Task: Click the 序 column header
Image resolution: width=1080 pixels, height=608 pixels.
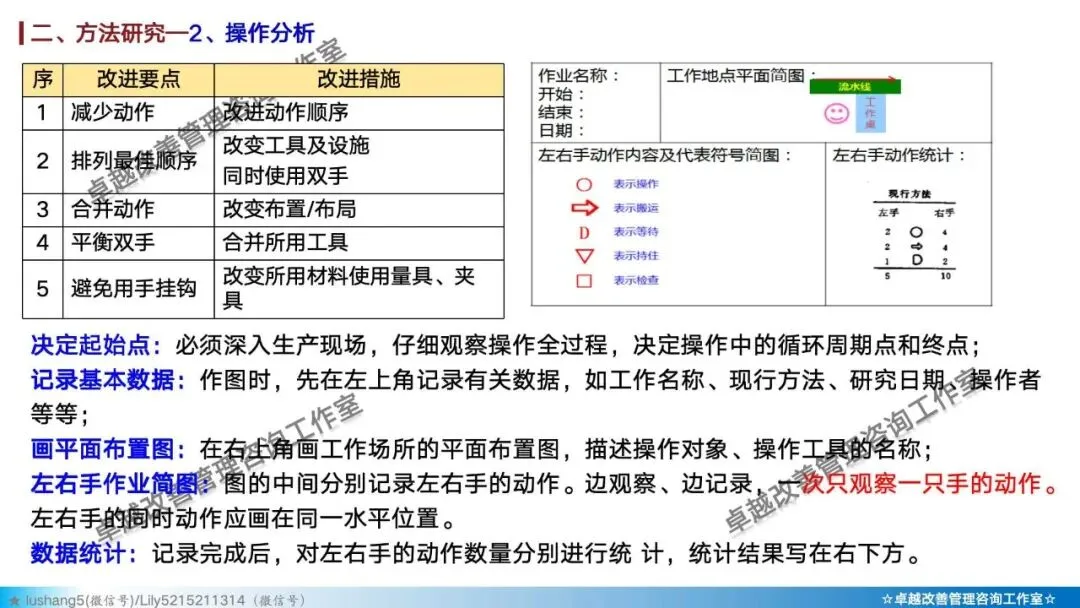Action: 42,79
